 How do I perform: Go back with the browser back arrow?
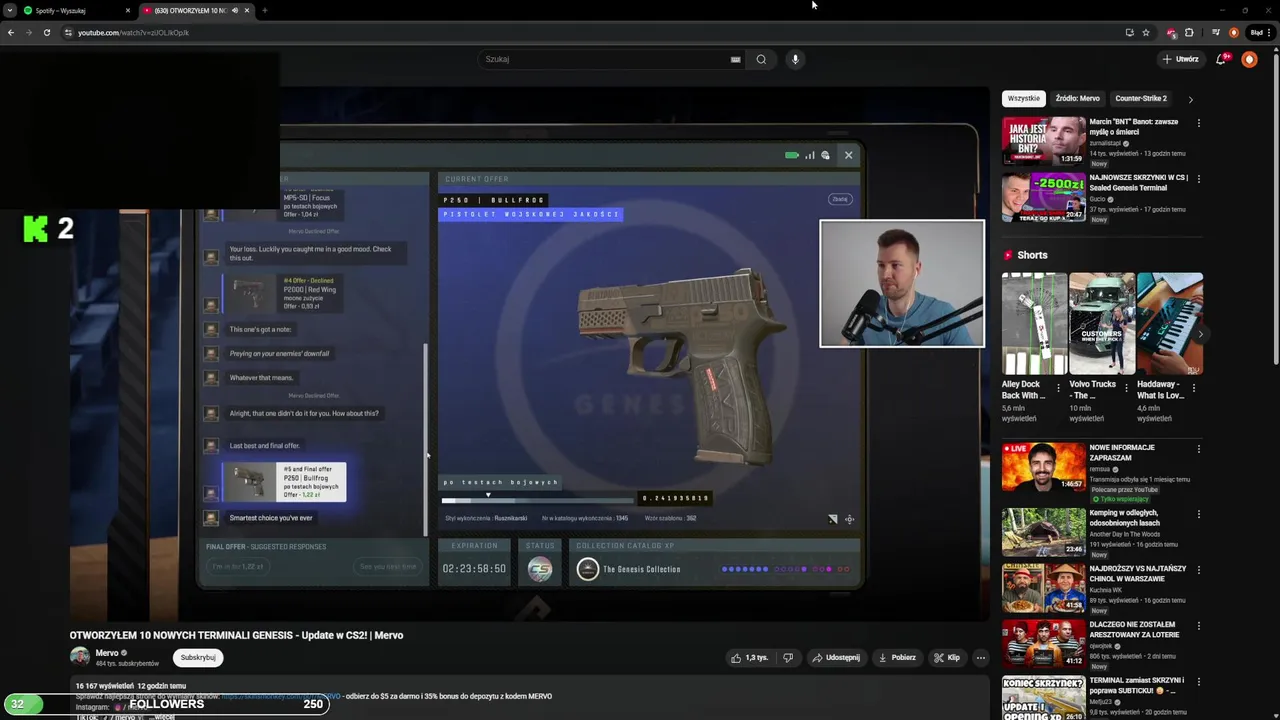(10, 32)
